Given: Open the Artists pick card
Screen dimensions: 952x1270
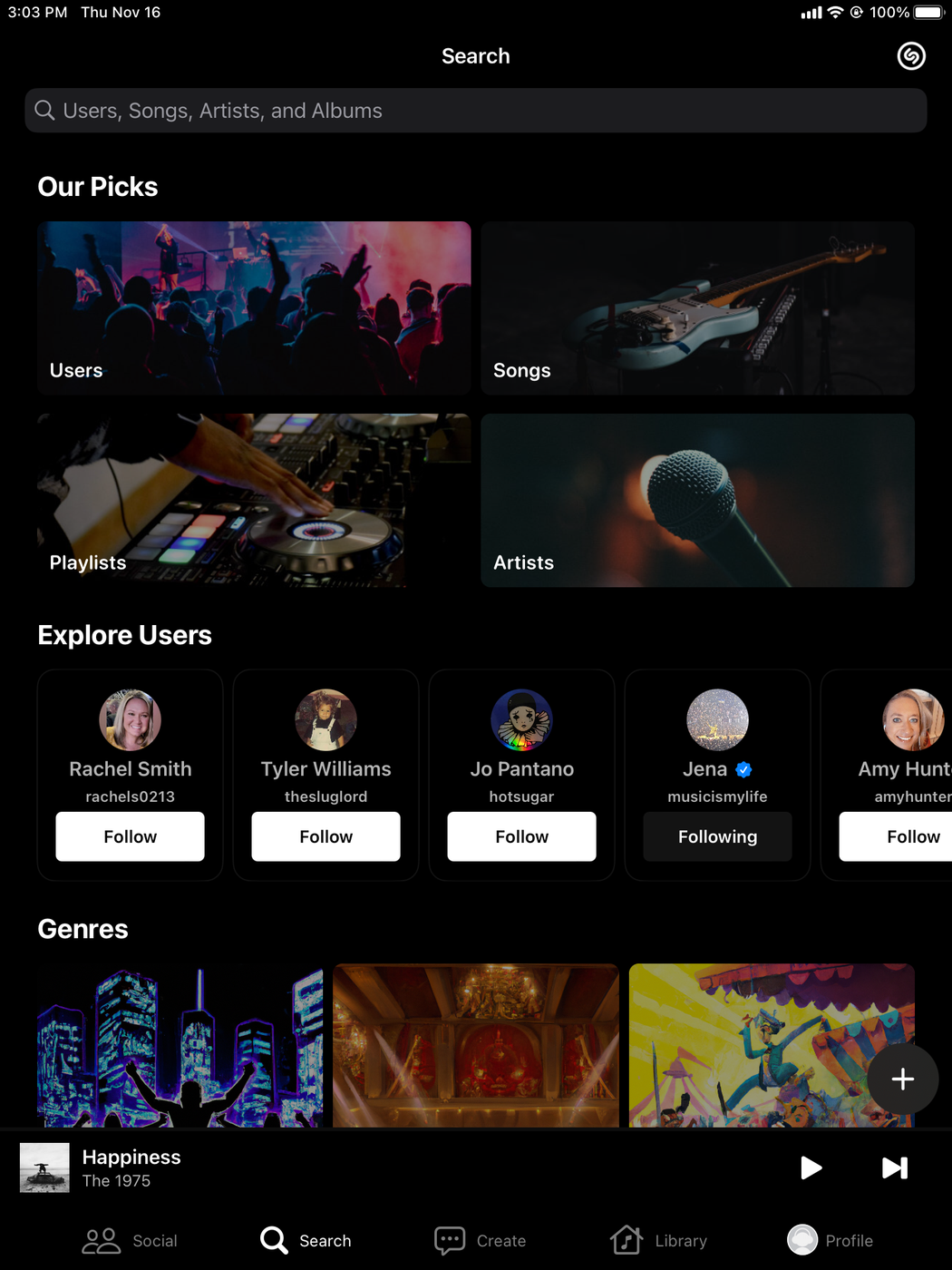Looking at the screenshot, I should (x=698, y=501).
